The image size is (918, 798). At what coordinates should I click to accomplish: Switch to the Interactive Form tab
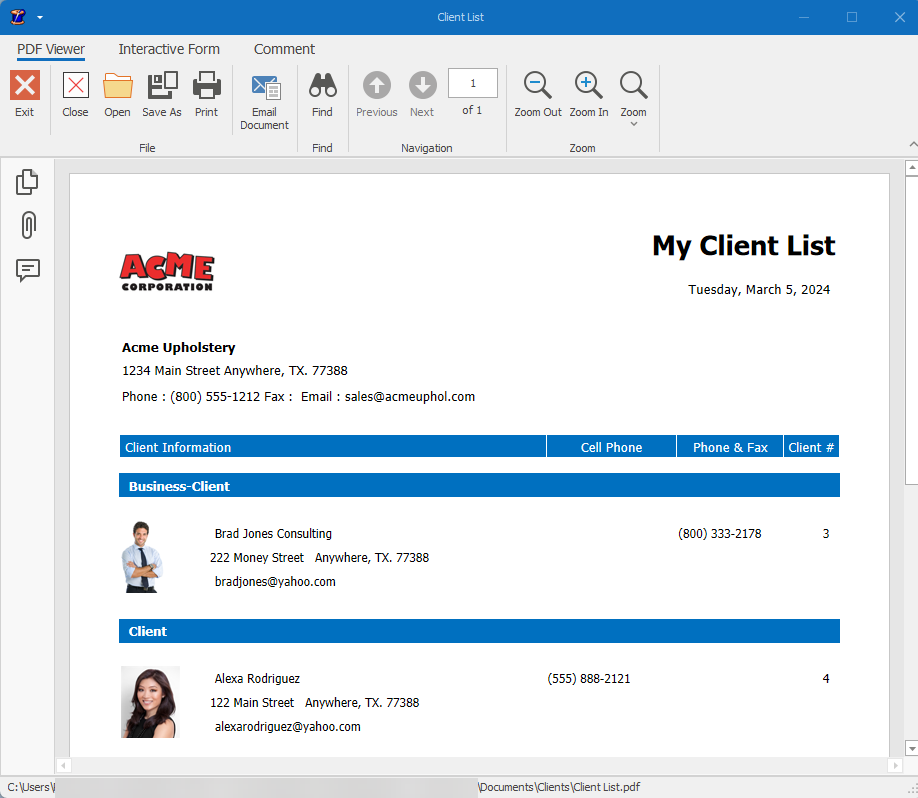168,49
